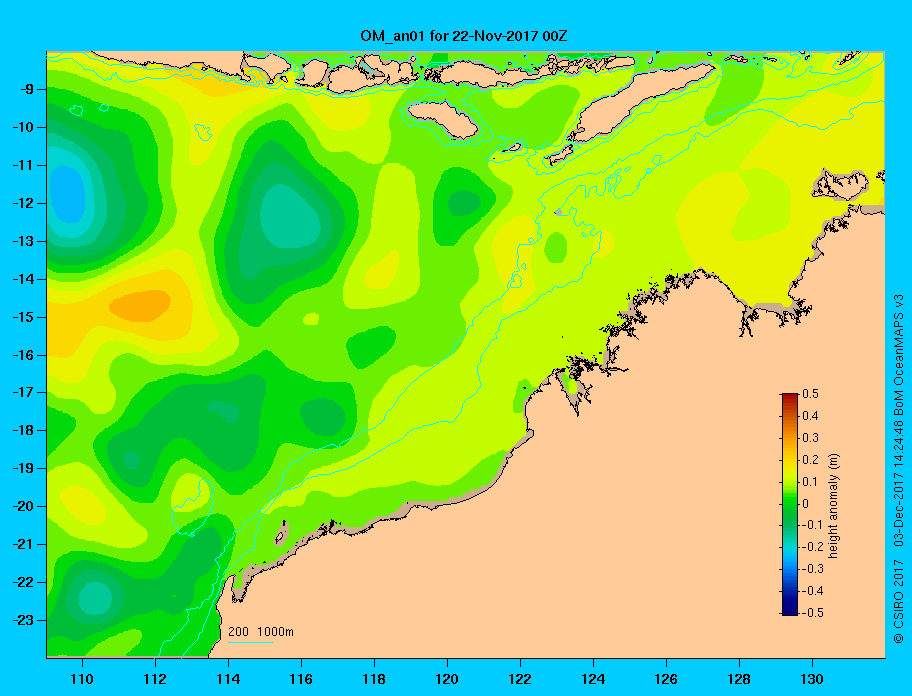The image size is (912, 696).
Task: Click longitude label 114 on x-axis
Action: tap(228, 679)
